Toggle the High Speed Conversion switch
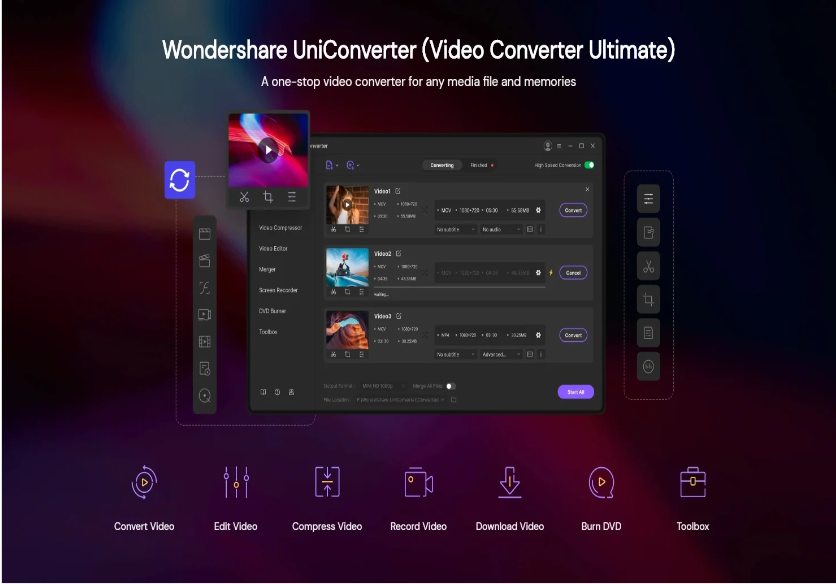This screenshot has width=836, height=584. (589, 165)
